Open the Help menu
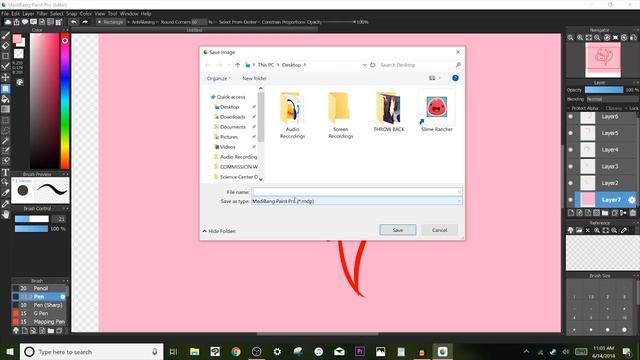Screen dimensions: 640x360 [x=146, y=13]
